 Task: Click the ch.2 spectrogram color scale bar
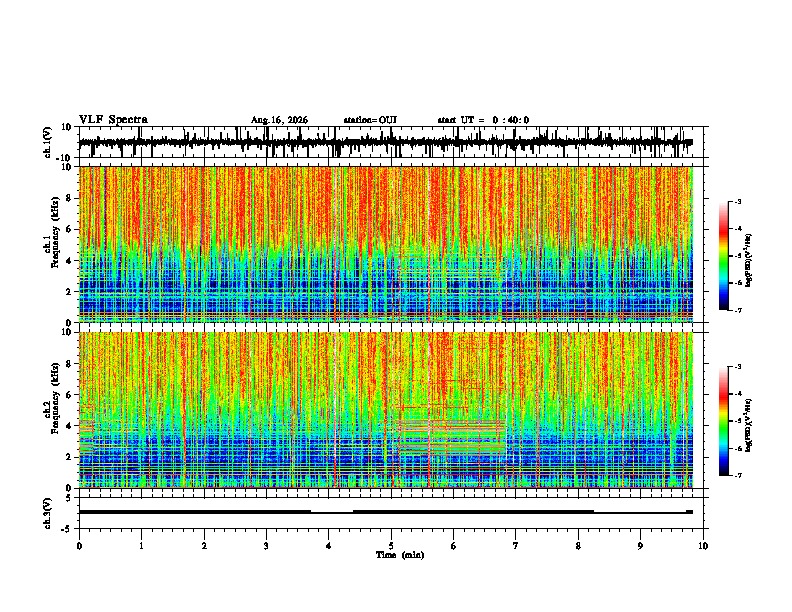point(724,421)
